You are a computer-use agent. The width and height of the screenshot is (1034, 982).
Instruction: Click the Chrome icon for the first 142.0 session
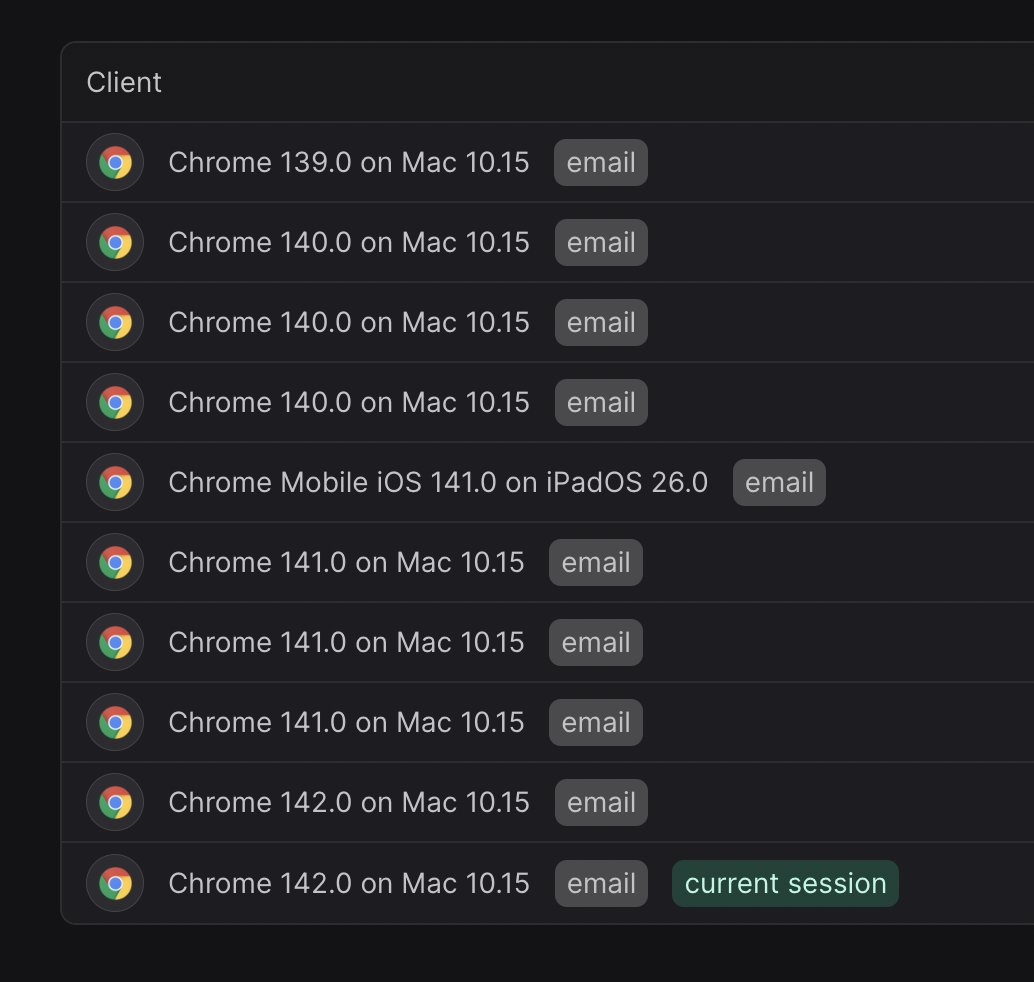(114, 802)
